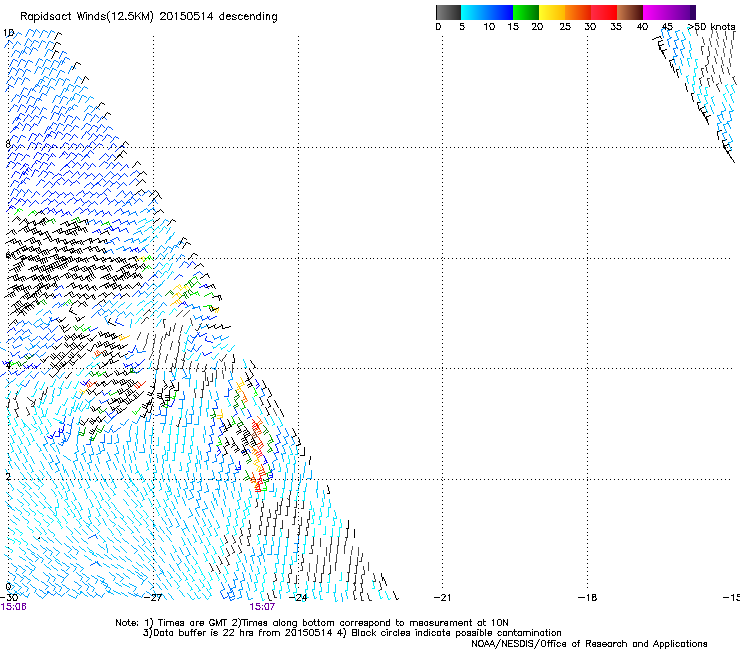Click the chart title 'Rapidscat Winds(12.5KM) 20150514 descending'

tap(149, 17)
